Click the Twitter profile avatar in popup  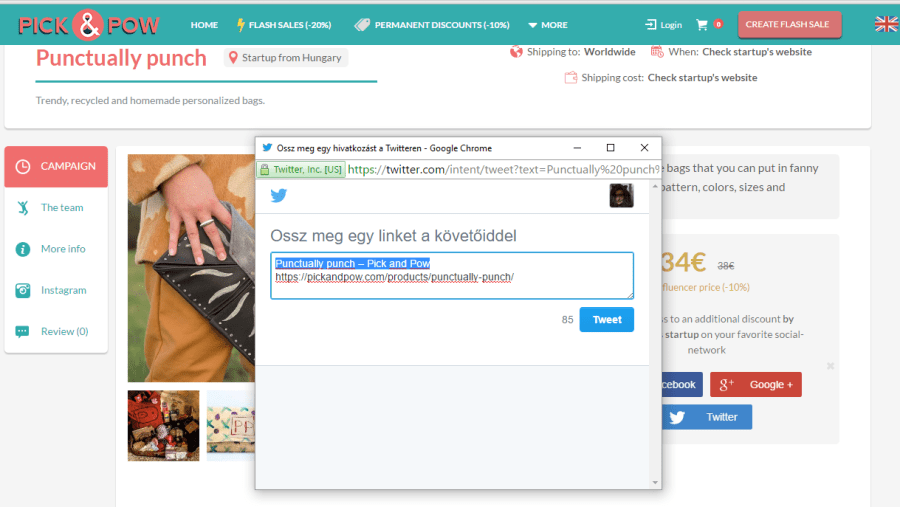pos(621,196)
